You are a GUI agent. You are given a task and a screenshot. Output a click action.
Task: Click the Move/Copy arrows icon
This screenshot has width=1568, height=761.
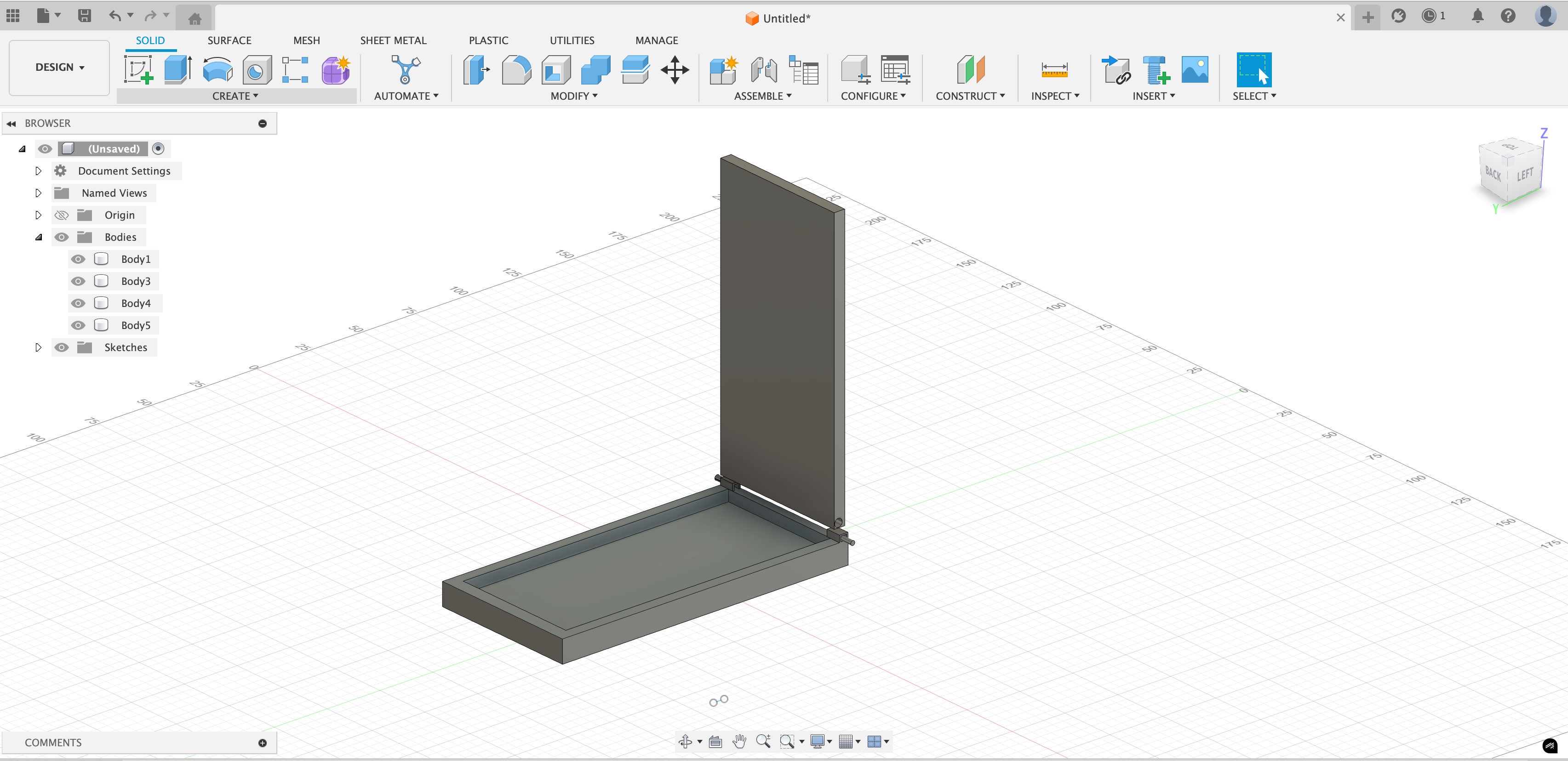[675, 69]
